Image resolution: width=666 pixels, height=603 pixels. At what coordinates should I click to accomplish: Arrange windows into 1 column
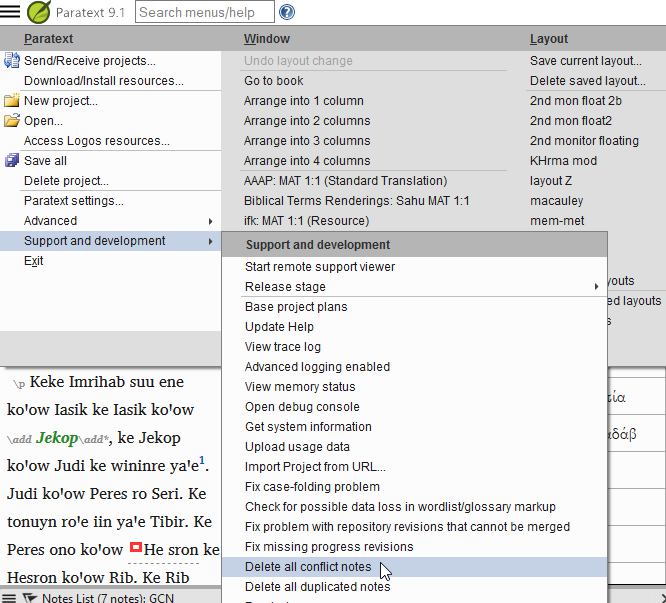point(304,101)
